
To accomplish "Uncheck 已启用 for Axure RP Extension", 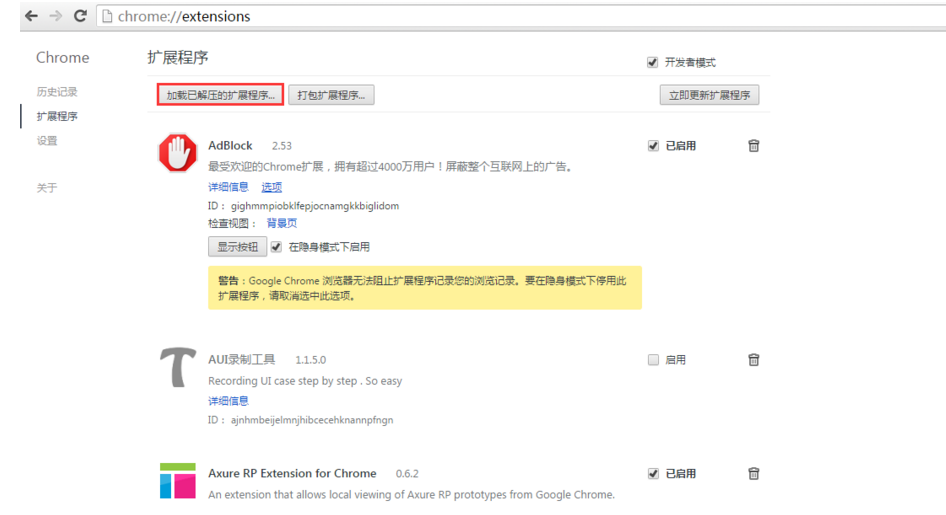I will coord(653,473).
